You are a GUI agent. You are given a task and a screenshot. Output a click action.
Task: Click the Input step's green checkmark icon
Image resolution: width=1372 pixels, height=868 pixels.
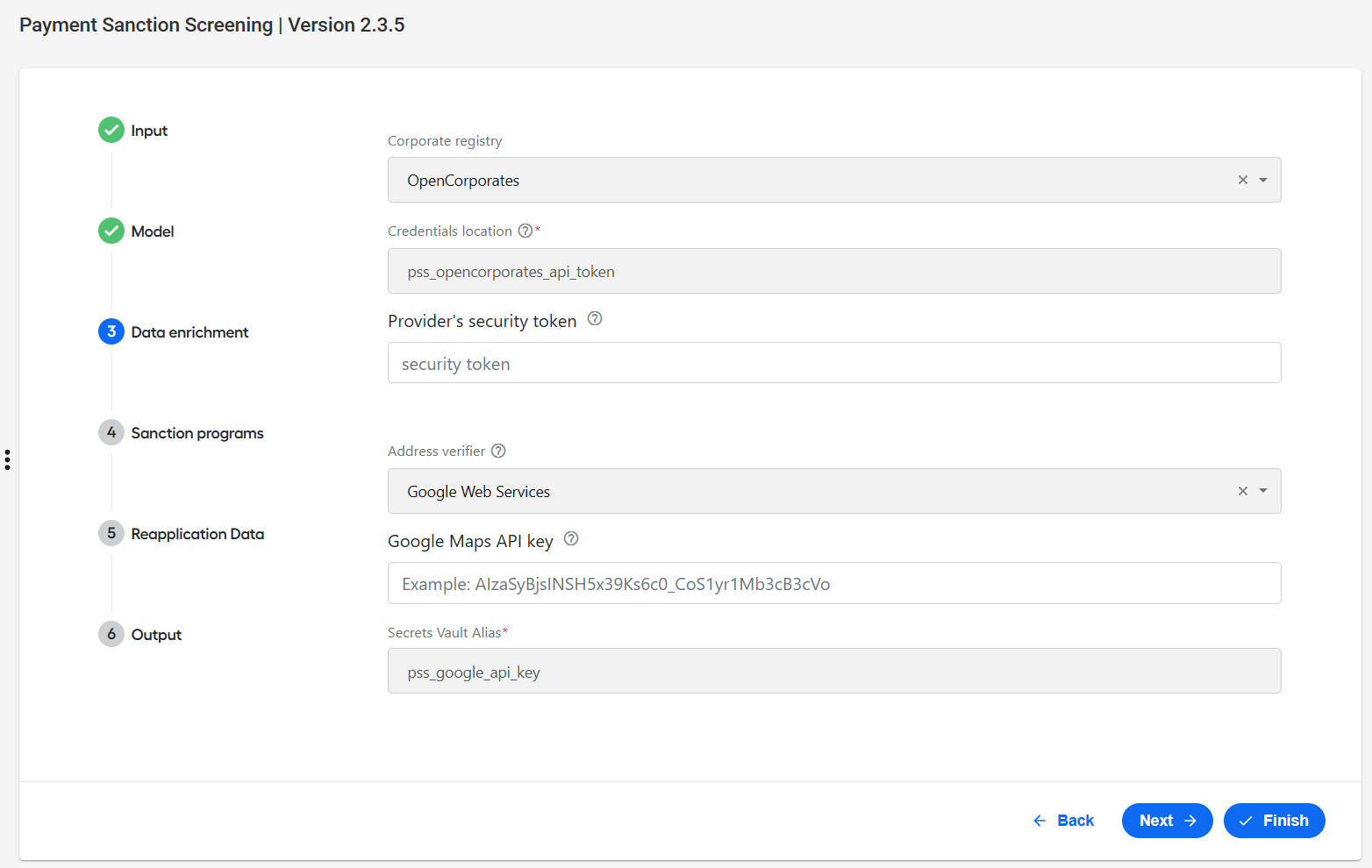point(111,130)
